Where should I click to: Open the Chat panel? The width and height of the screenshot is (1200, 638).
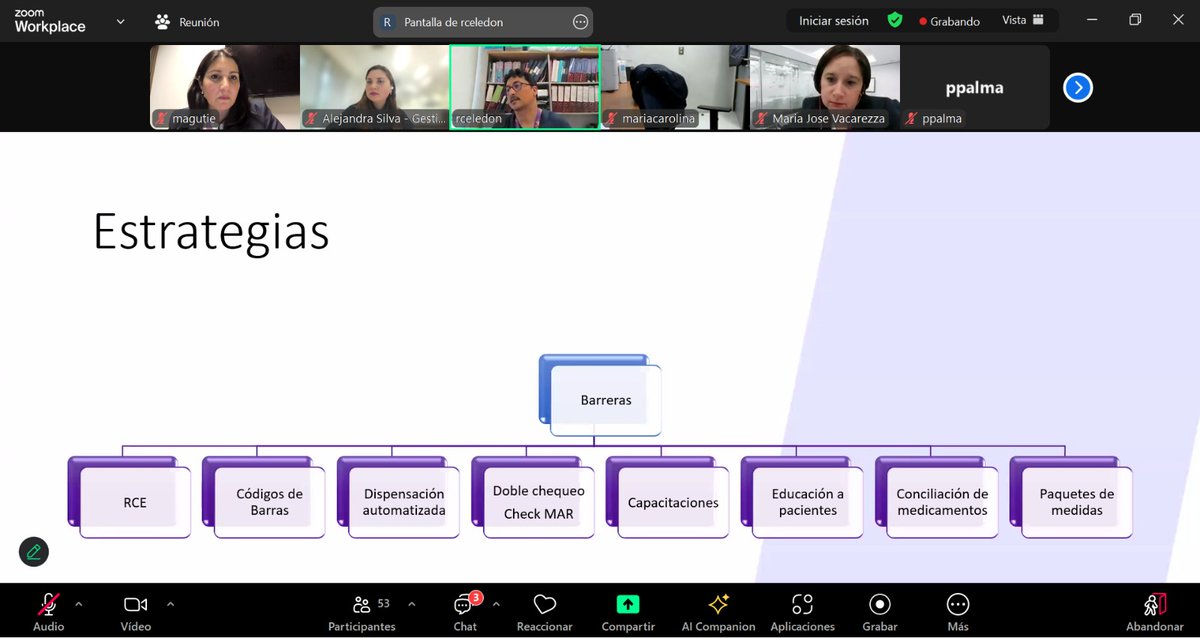465,611
